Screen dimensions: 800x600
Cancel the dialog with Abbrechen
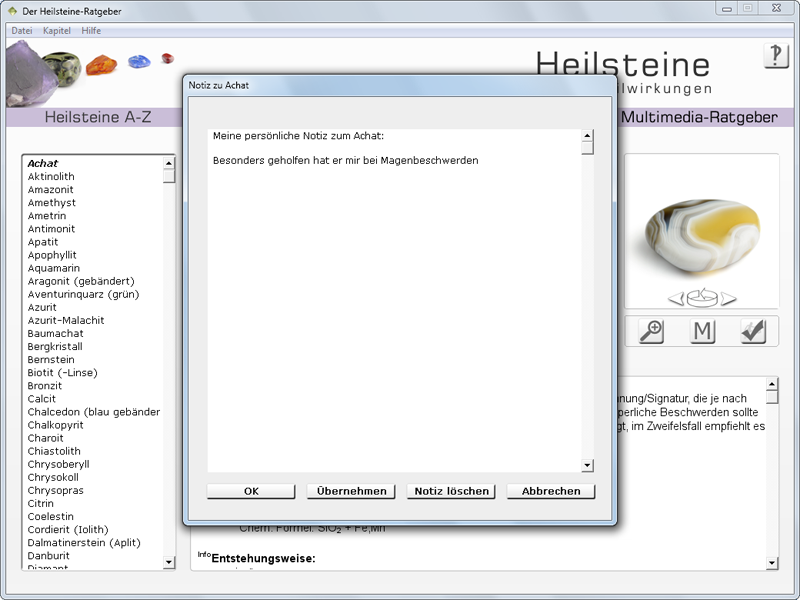tap(551, 491)
